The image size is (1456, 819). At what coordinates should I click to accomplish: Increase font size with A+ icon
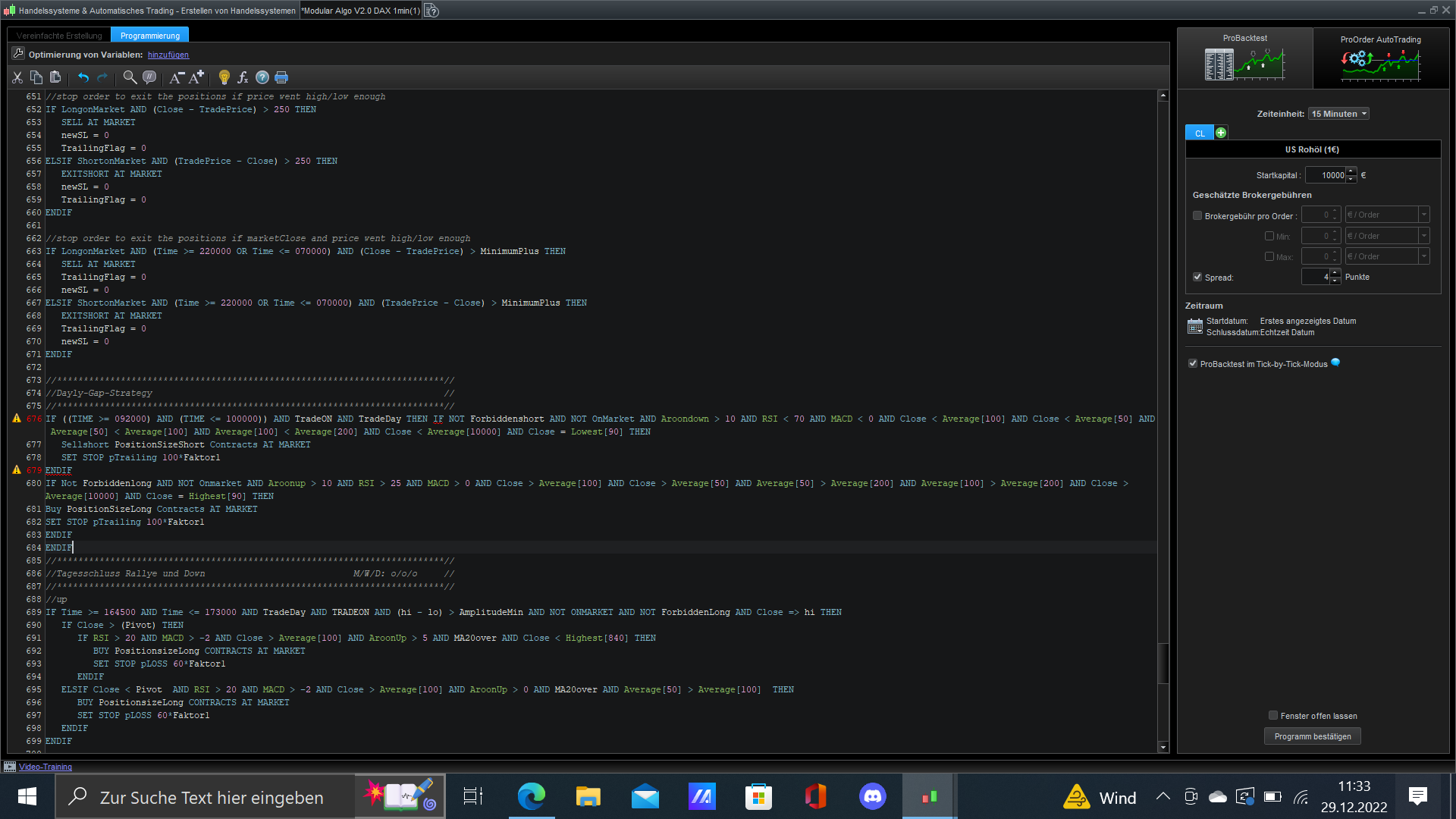tap(196, 77)
